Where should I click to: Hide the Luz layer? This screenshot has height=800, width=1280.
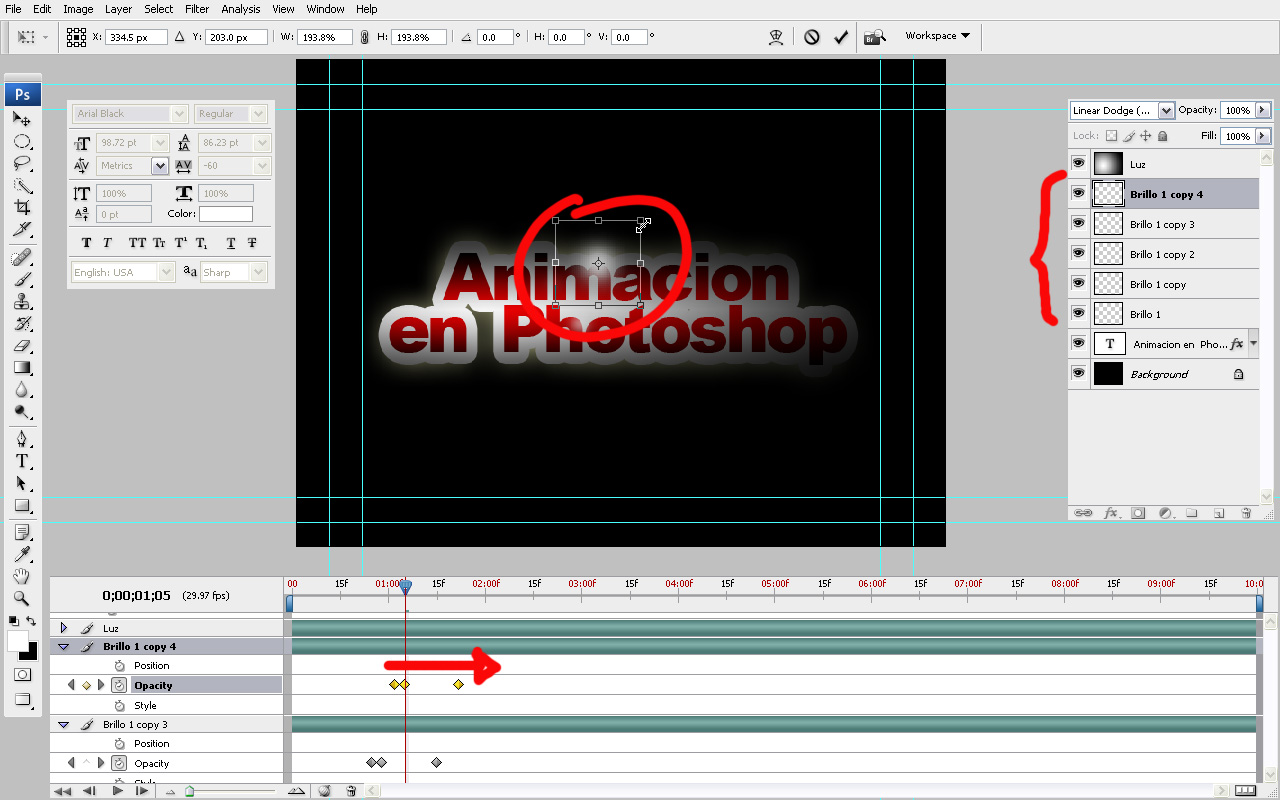[x=1079, y=163]
